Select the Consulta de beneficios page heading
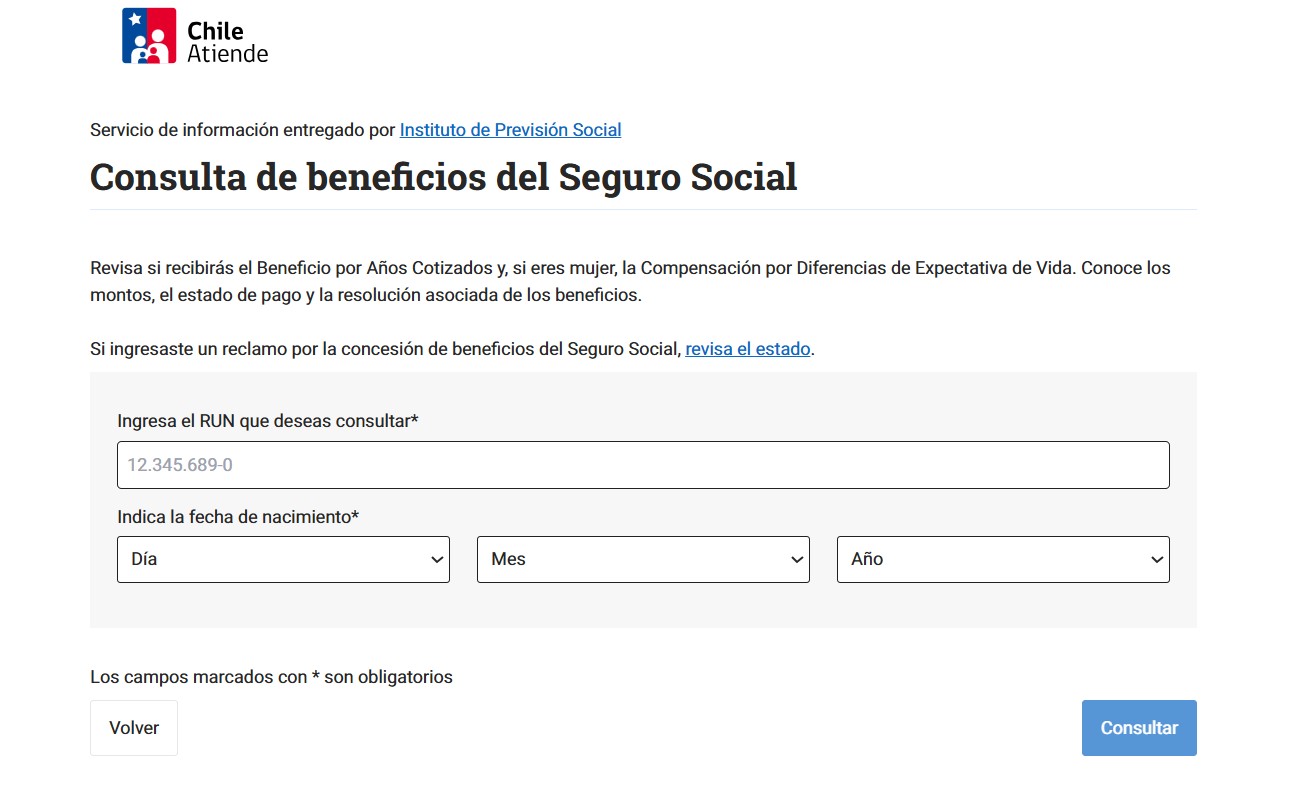1295x795 pixels. tap(443, 177)
